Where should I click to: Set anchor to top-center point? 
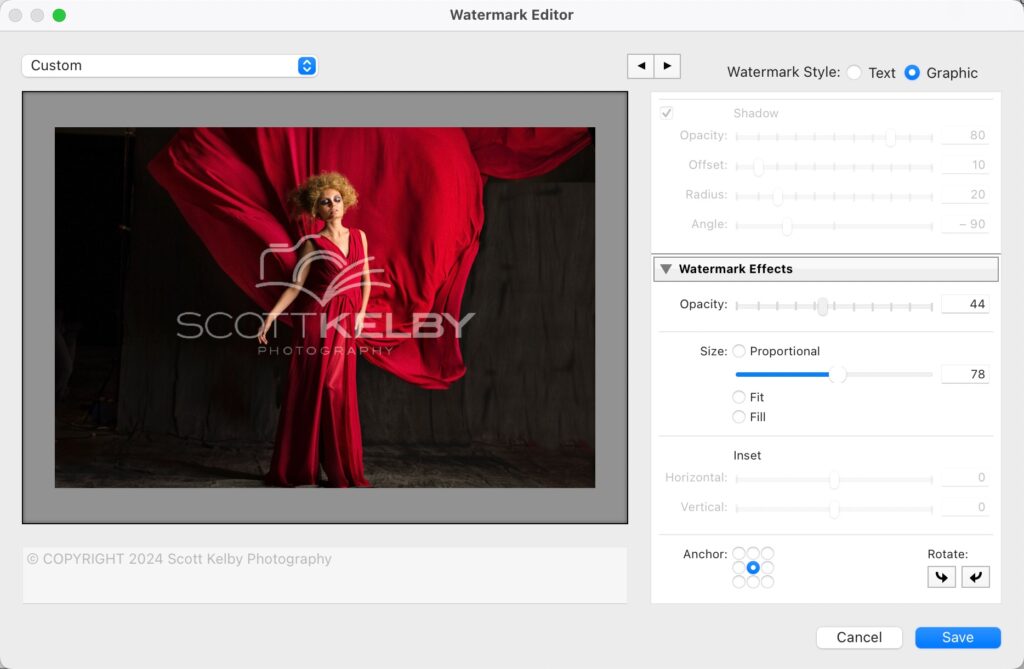[753, 553]
